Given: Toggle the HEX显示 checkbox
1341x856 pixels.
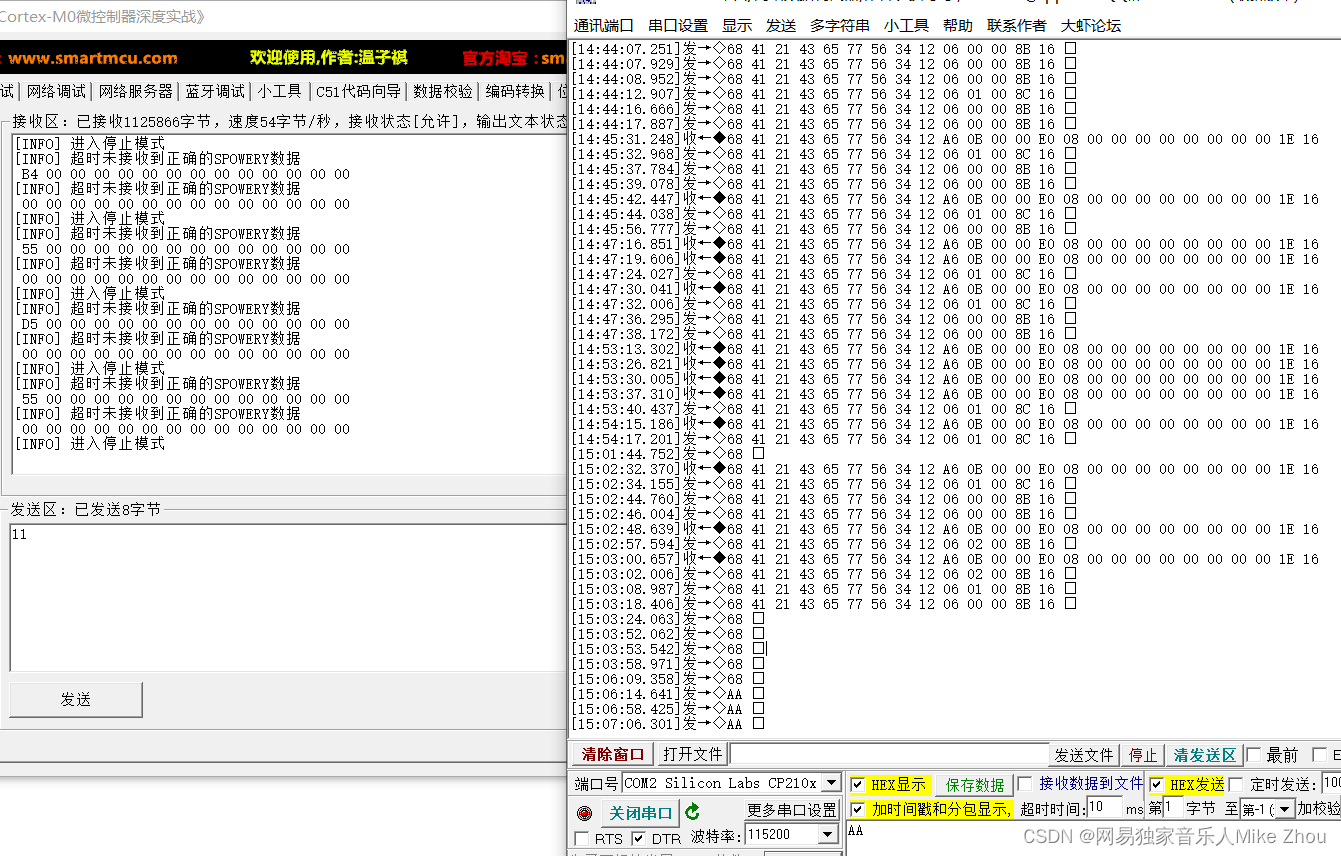Looking at the screenshot, I should tap(857, 785).
